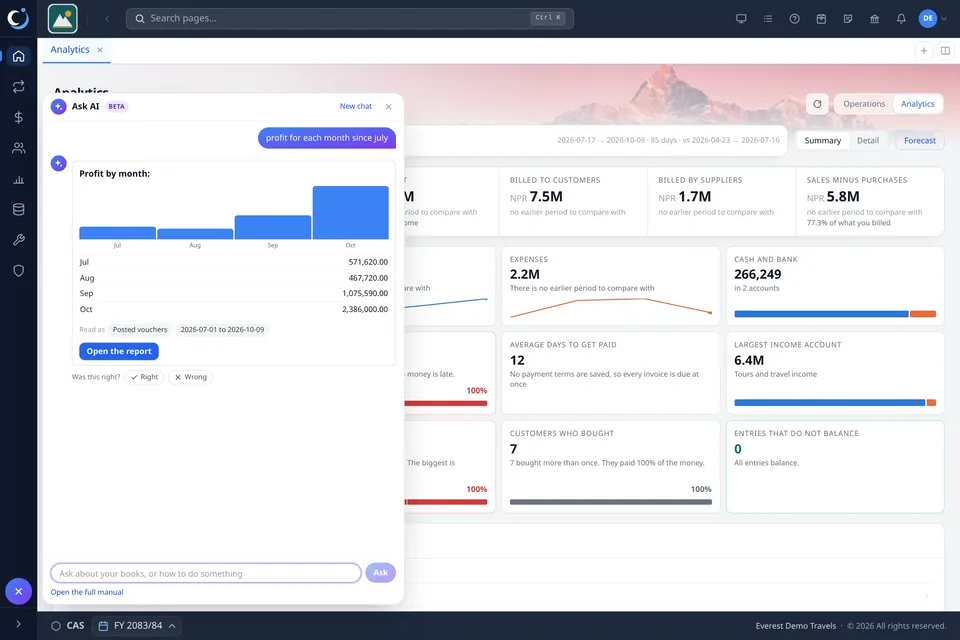
Task: Go back with the top bar chevron
Action: [x=107, y=18]
